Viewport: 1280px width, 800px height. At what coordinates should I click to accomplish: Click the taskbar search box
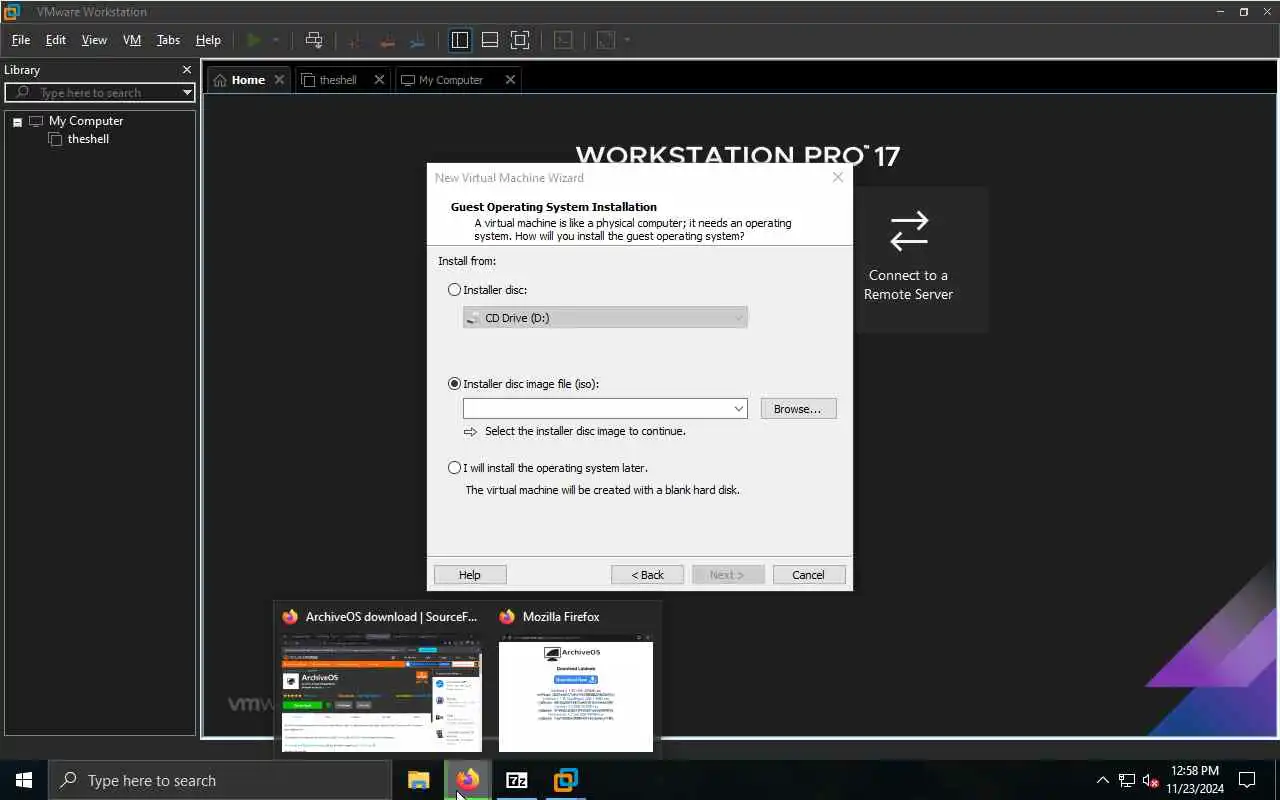(220, 780)
